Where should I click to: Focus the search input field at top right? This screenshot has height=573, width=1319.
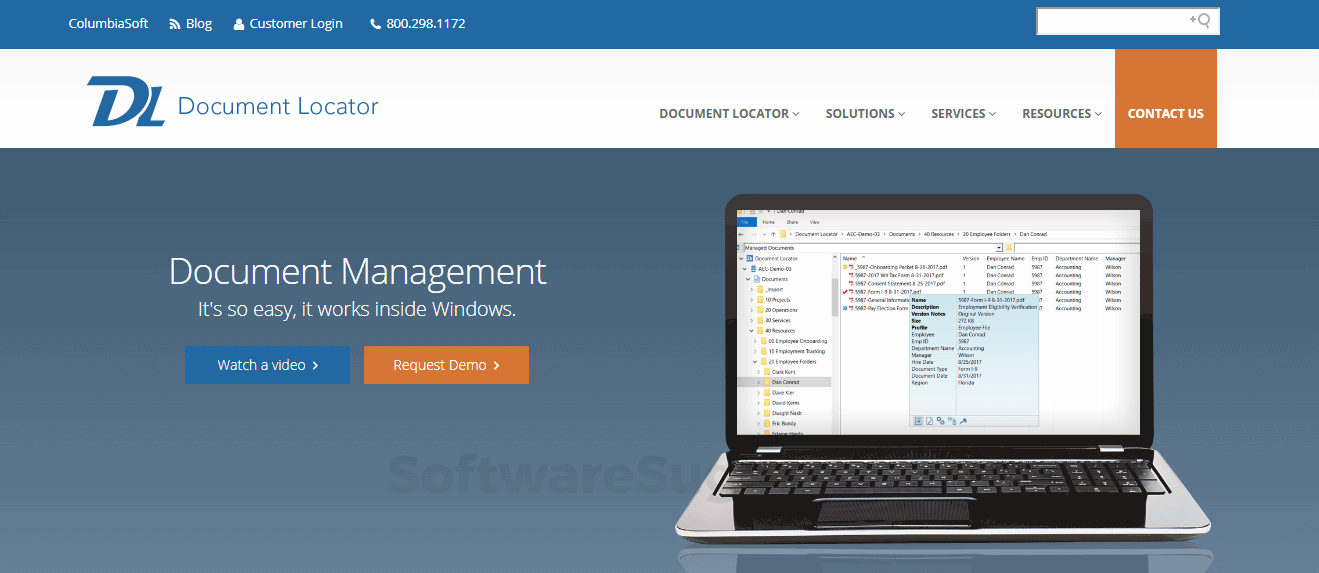(x=1110, y=21)
